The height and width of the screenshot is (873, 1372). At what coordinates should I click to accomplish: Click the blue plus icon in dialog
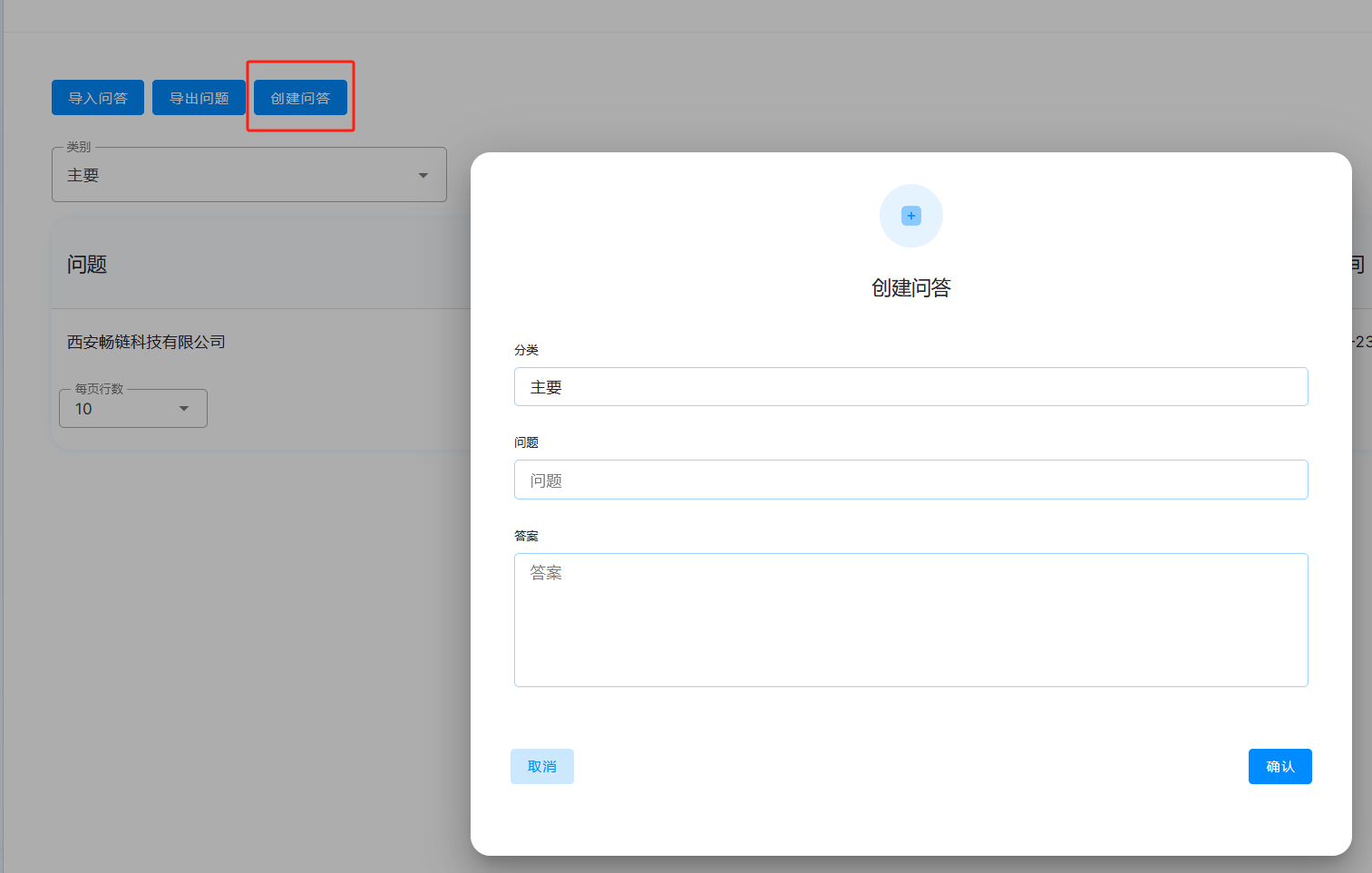[x=910, y=216]
